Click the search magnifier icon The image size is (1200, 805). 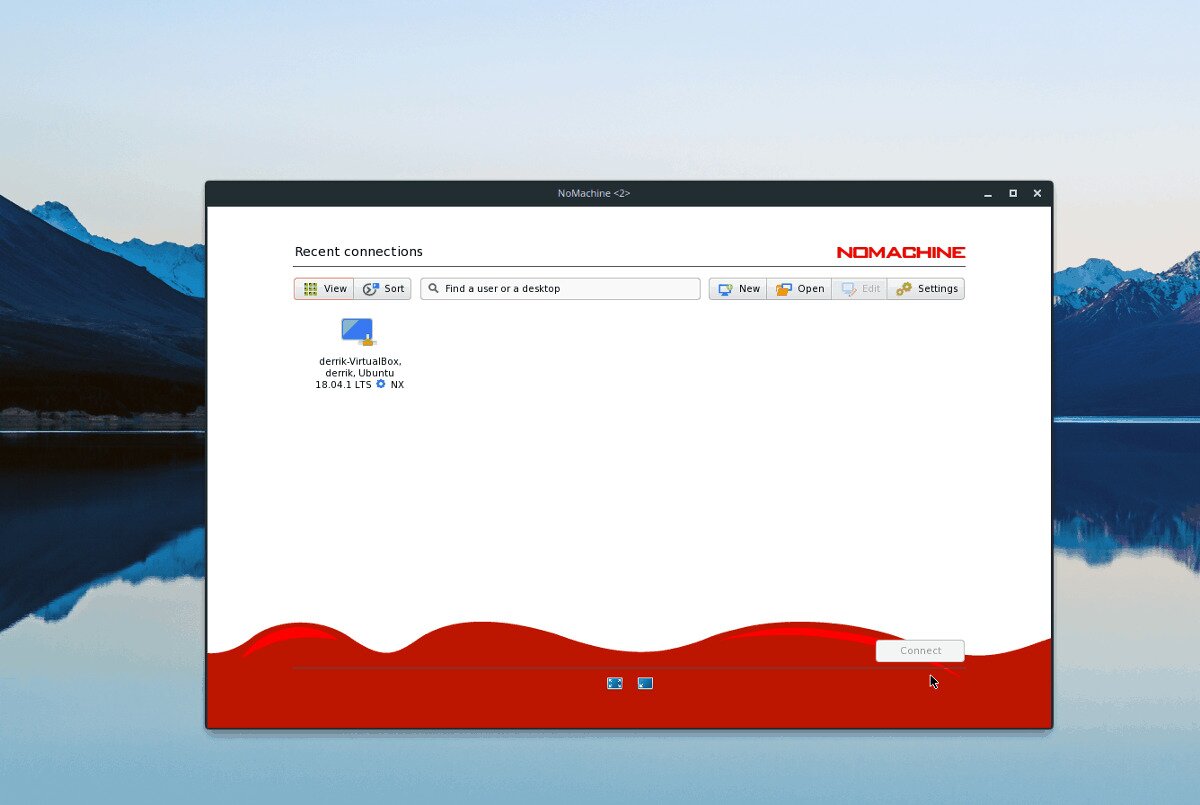433,288
